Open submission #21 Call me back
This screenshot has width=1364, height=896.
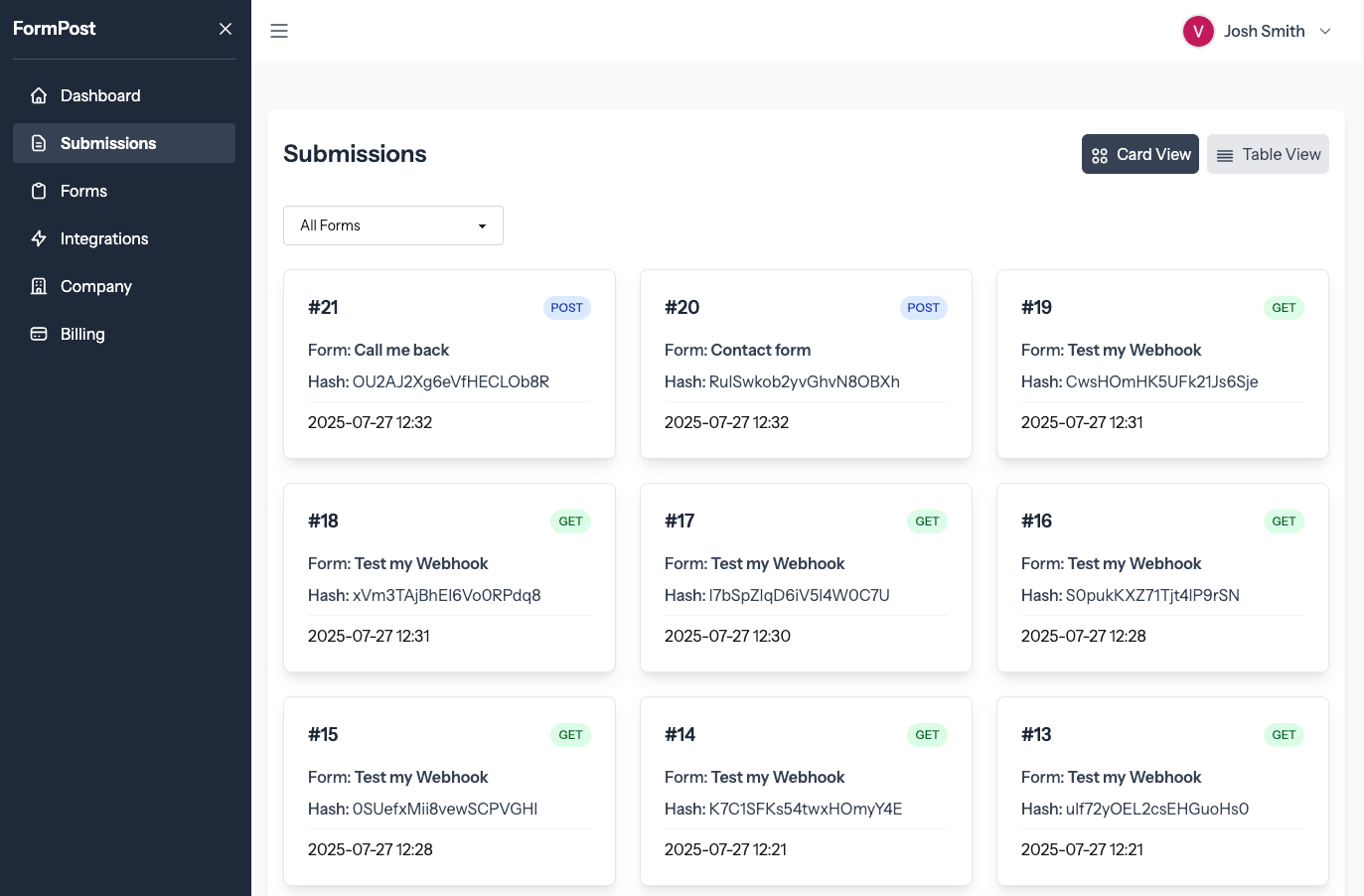pyautogui.click(x=449, y=364)
